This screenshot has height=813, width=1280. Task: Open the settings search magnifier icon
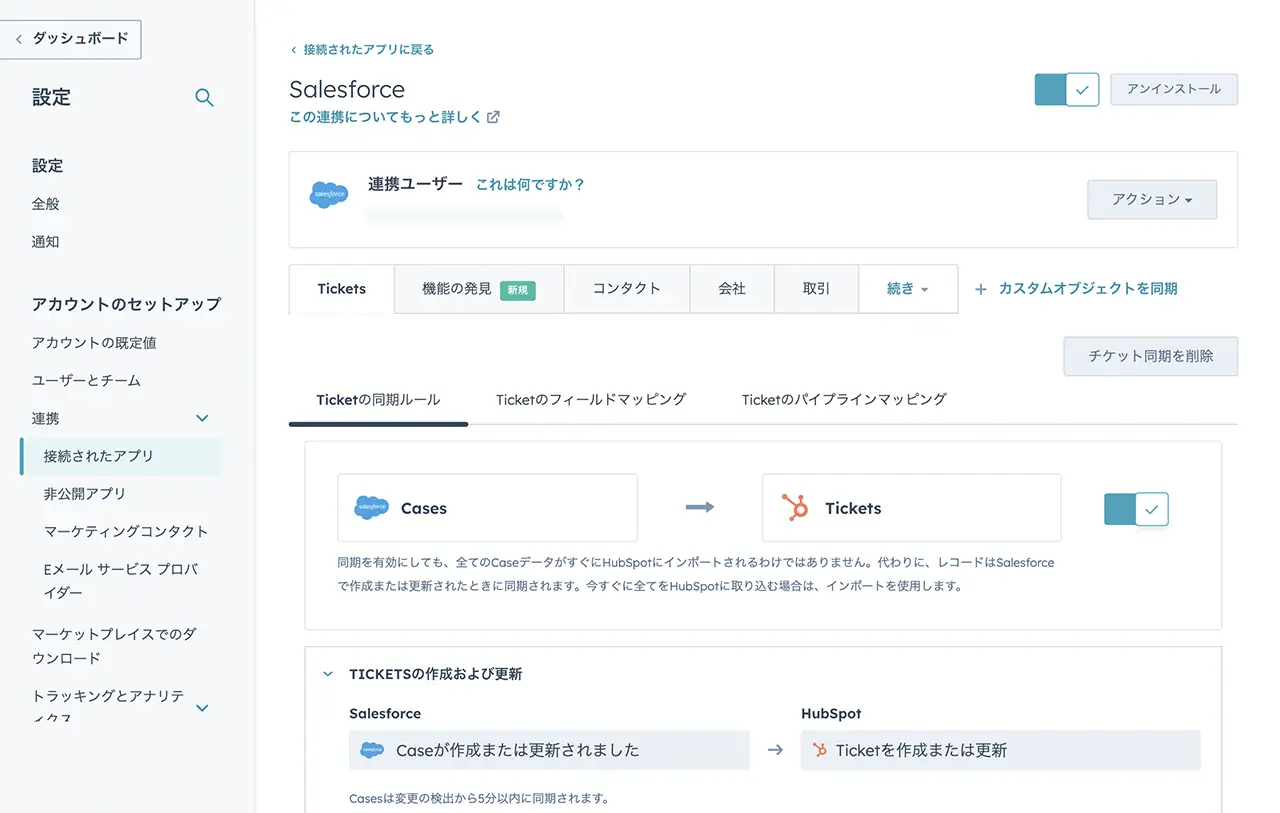point(204,98)
